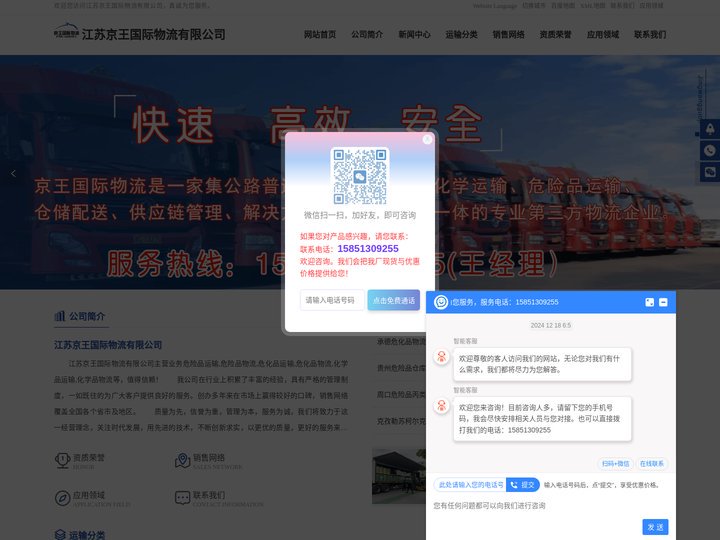This screenshot has width=720, height=540.
Task: Click the 资质荣誉 trophy icon
Action: (x=62, y=461)
